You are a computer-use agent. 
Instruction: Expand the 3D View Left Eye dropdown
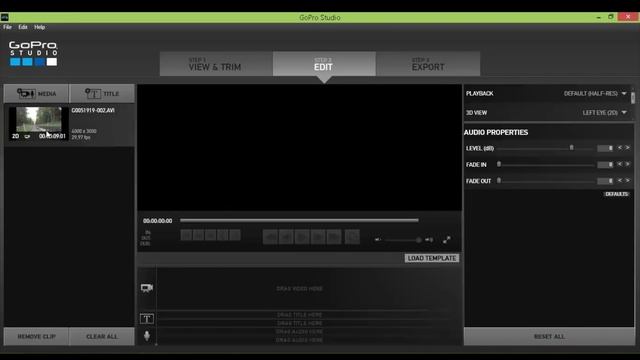604,113
